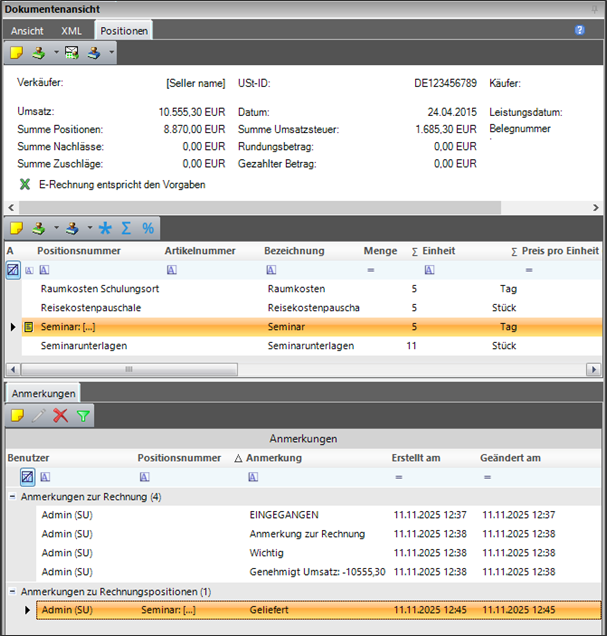Open the help question mark icon
The height and width of the screenshot is (636, 607).
click(x=580, y=30)
